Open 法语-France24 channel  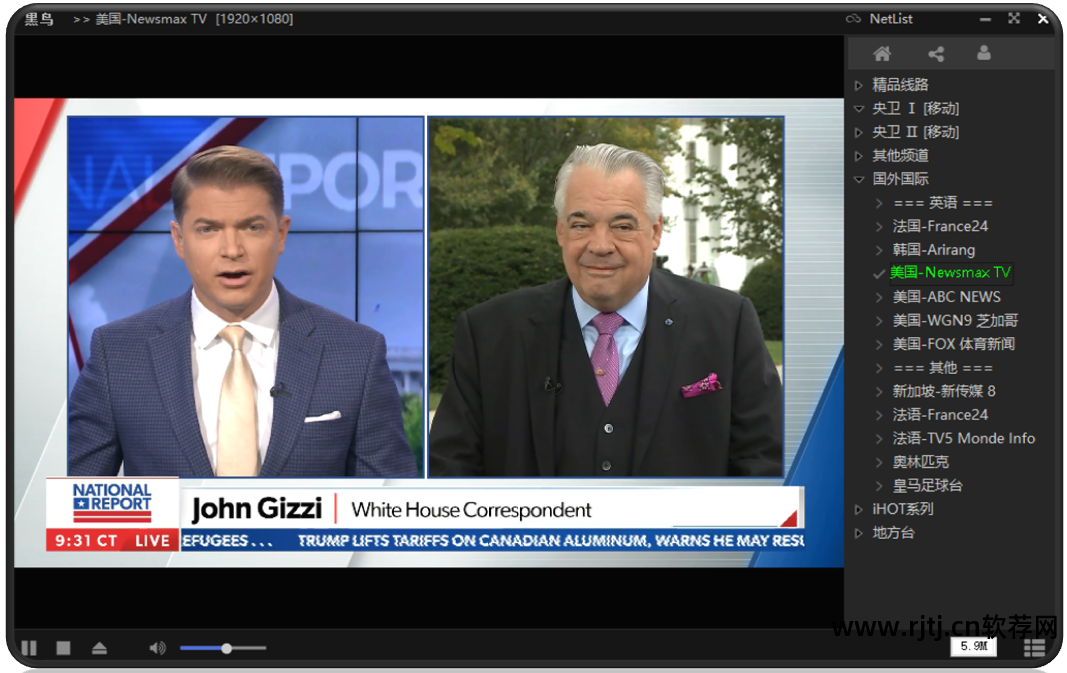click(940, 415)
